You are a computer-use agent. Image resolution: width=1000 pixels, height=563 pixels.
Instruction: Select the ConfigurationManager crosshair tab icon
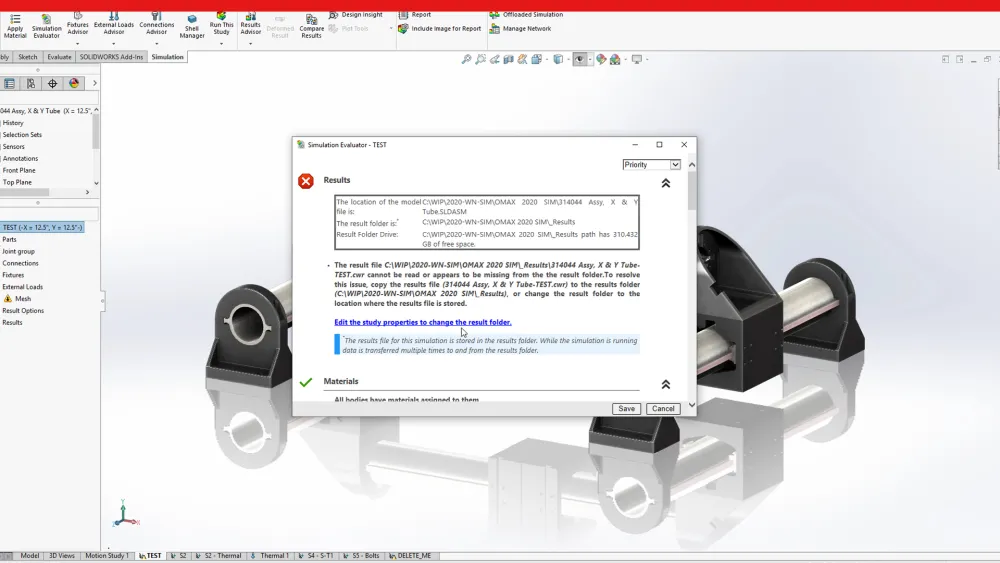(x=52, y=84)
